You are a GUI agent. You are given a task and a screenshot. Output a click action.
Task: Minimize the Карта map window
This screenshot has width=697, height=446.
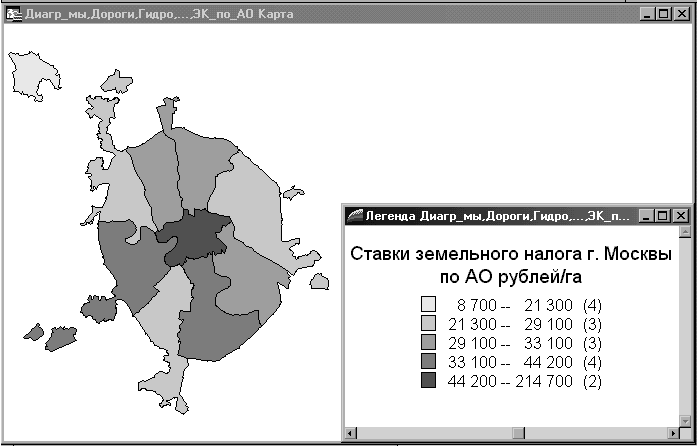(x=647, y=14)
